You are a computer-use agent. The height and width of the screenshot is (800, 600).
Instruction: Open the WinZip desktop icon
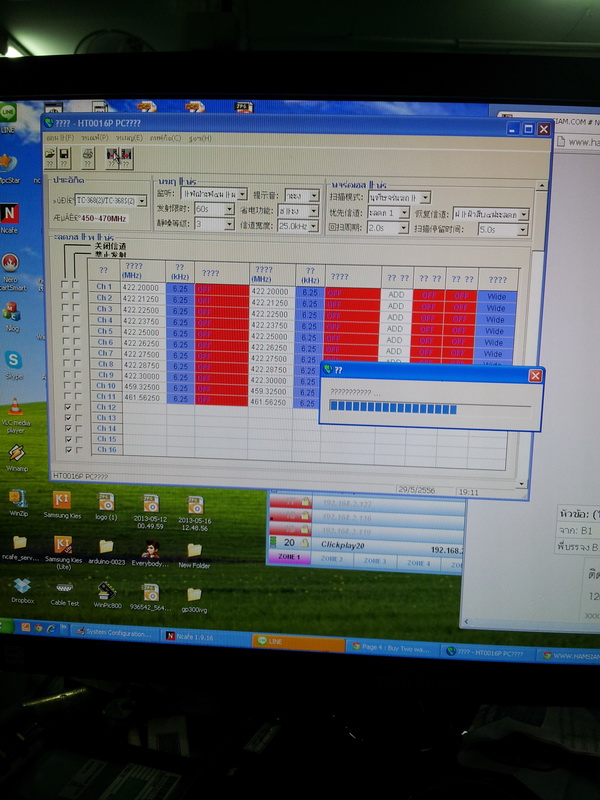(18, 503)
